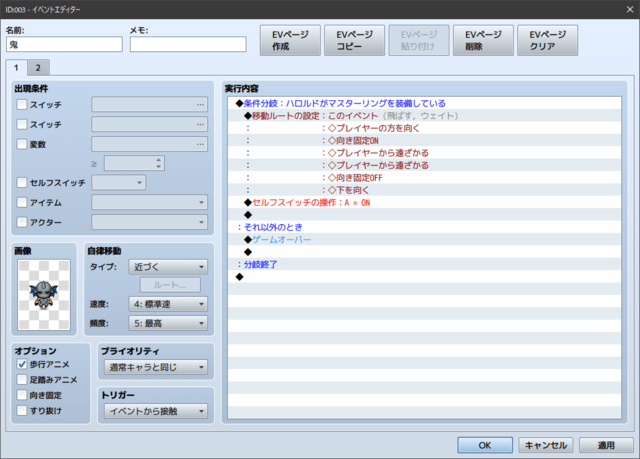Open the アクター condition dropdown
Image resolution: width=640 pixels, height=459 pixels.
[x=149, y=222]
